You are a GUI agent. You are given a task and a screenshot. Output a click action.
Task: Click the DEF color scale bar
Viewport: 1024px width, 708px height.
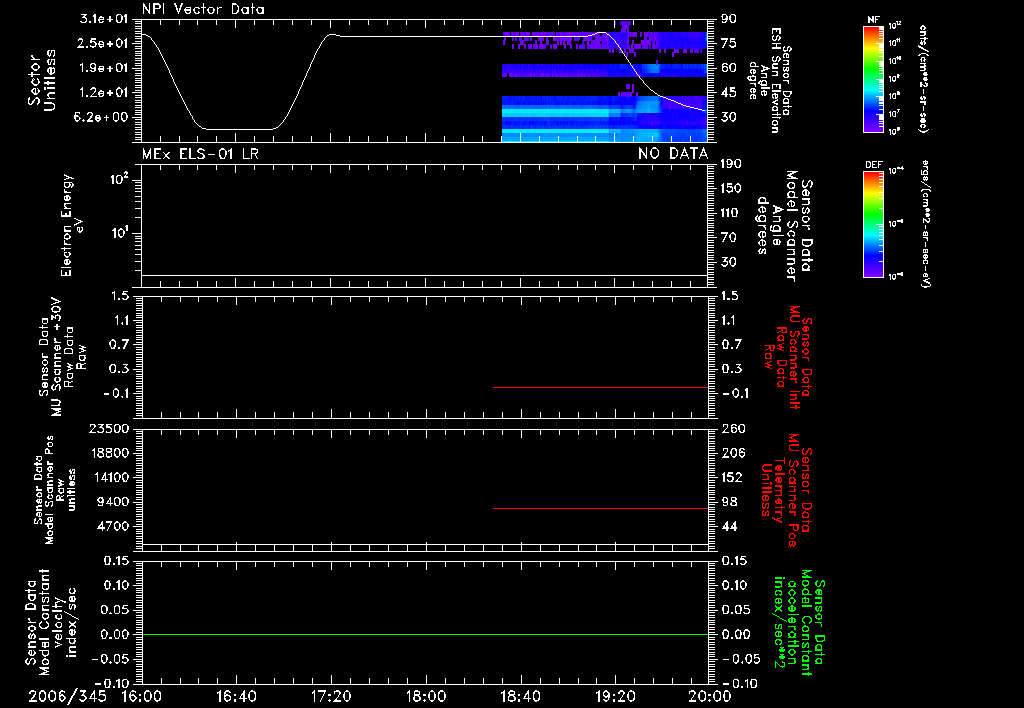874,223
